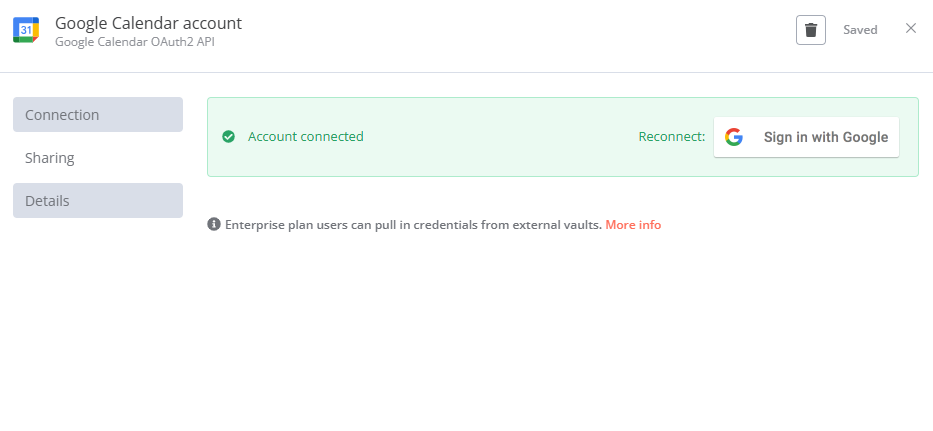Open the More info link
This screenshot has width=933, height=431.
tap(633, 225)
